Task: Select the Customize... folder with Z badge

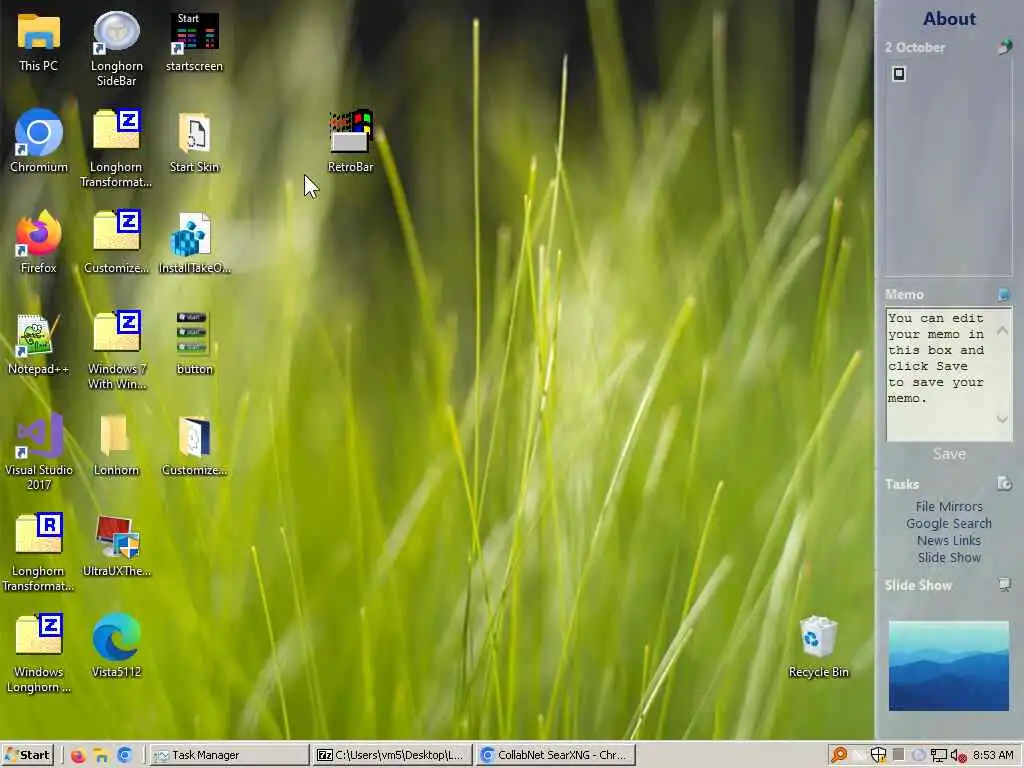Action: [x=116, y=242]
